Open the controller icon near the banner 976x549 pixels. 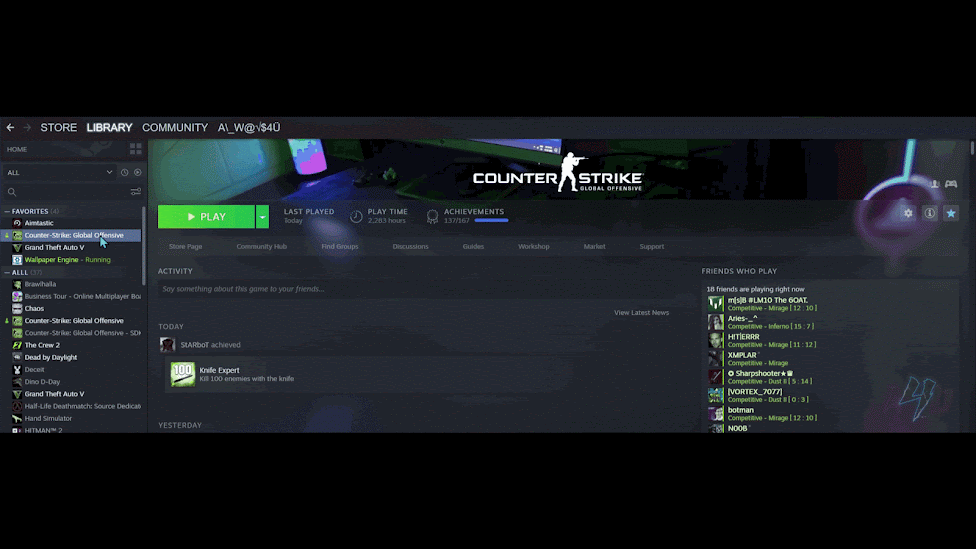[950, 184]
